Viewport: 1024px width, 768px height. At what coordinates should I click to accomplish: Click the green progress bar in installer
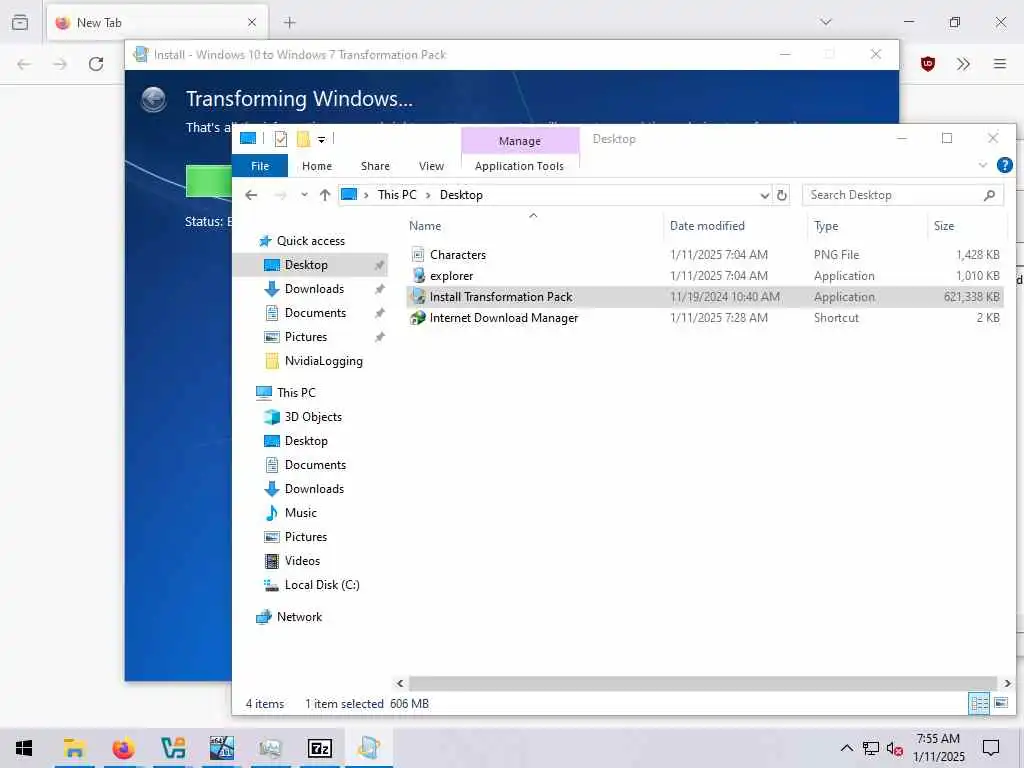(x=208, y=181)
